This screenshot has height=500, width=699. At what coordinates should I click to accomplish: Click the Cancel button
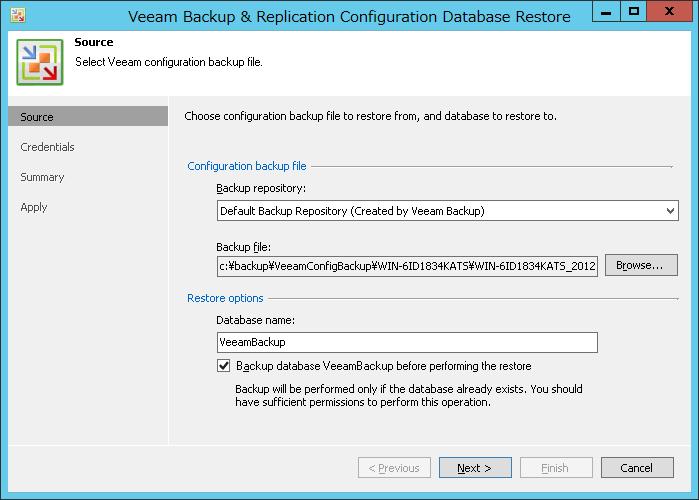pyautogui.click(x=637, y=468)
